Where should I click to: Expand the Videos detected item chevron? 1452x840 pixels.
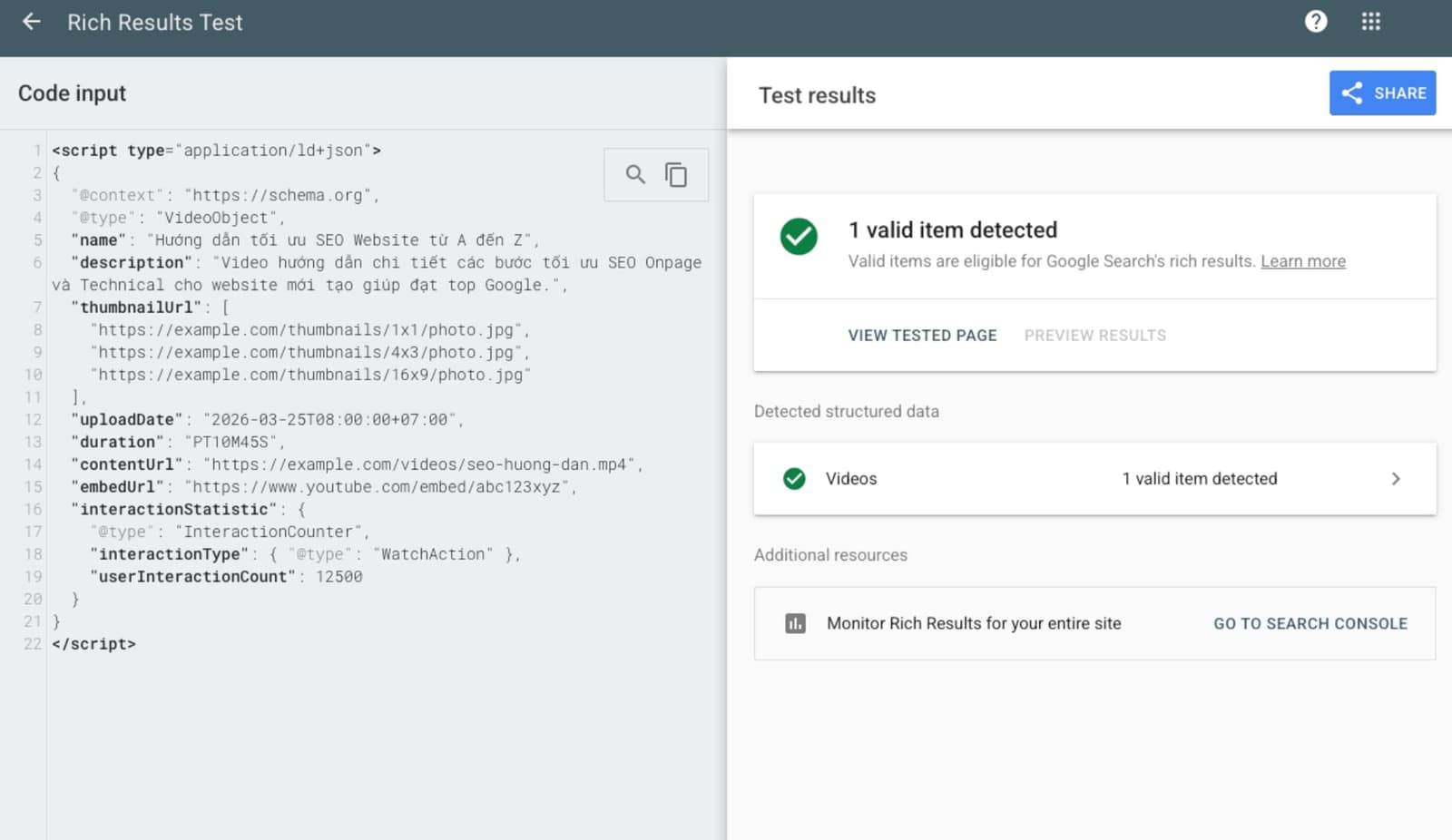pyautogui.click(x=1396, y=479)
